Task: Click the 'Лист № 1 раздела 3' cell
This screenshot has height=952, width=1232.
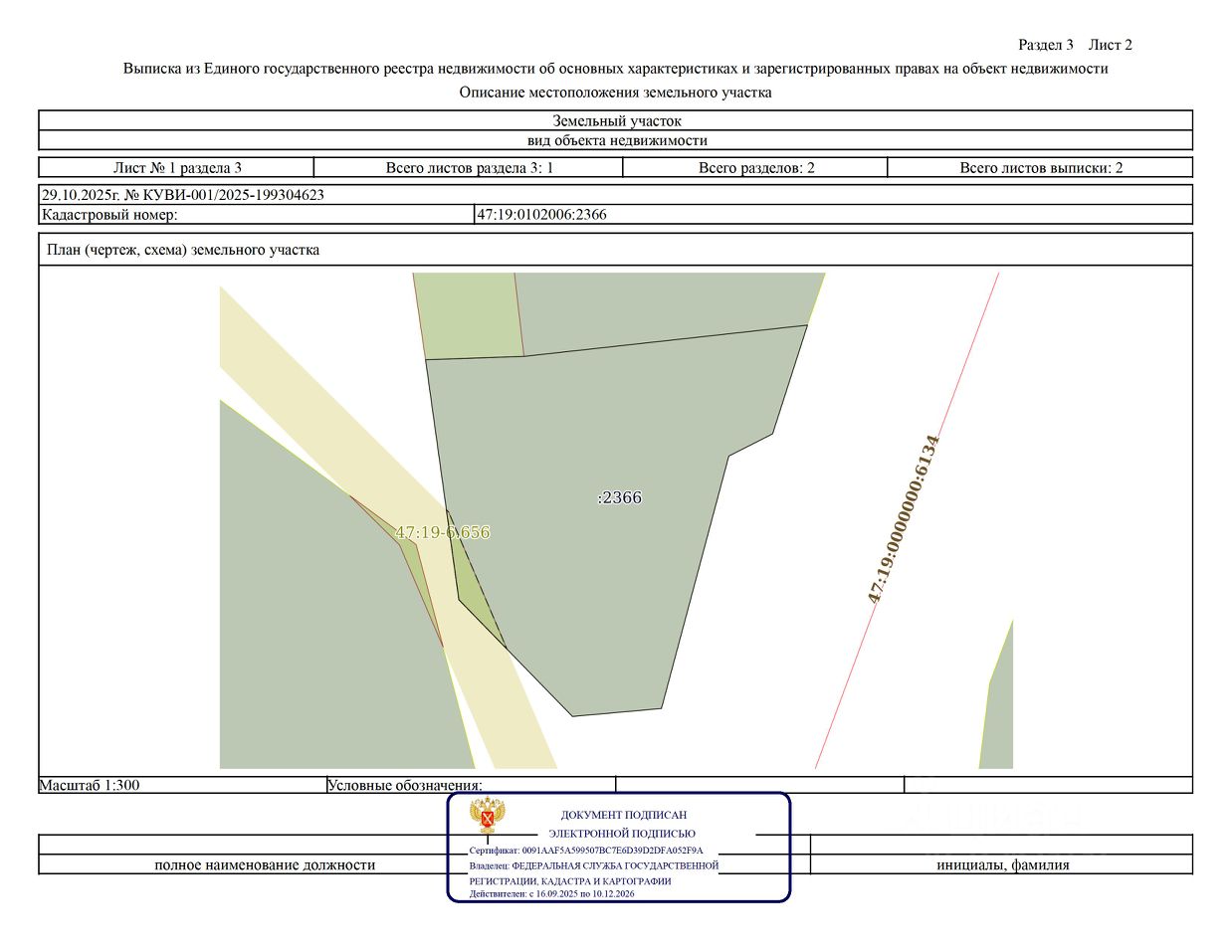Action: tap(177, 167)
